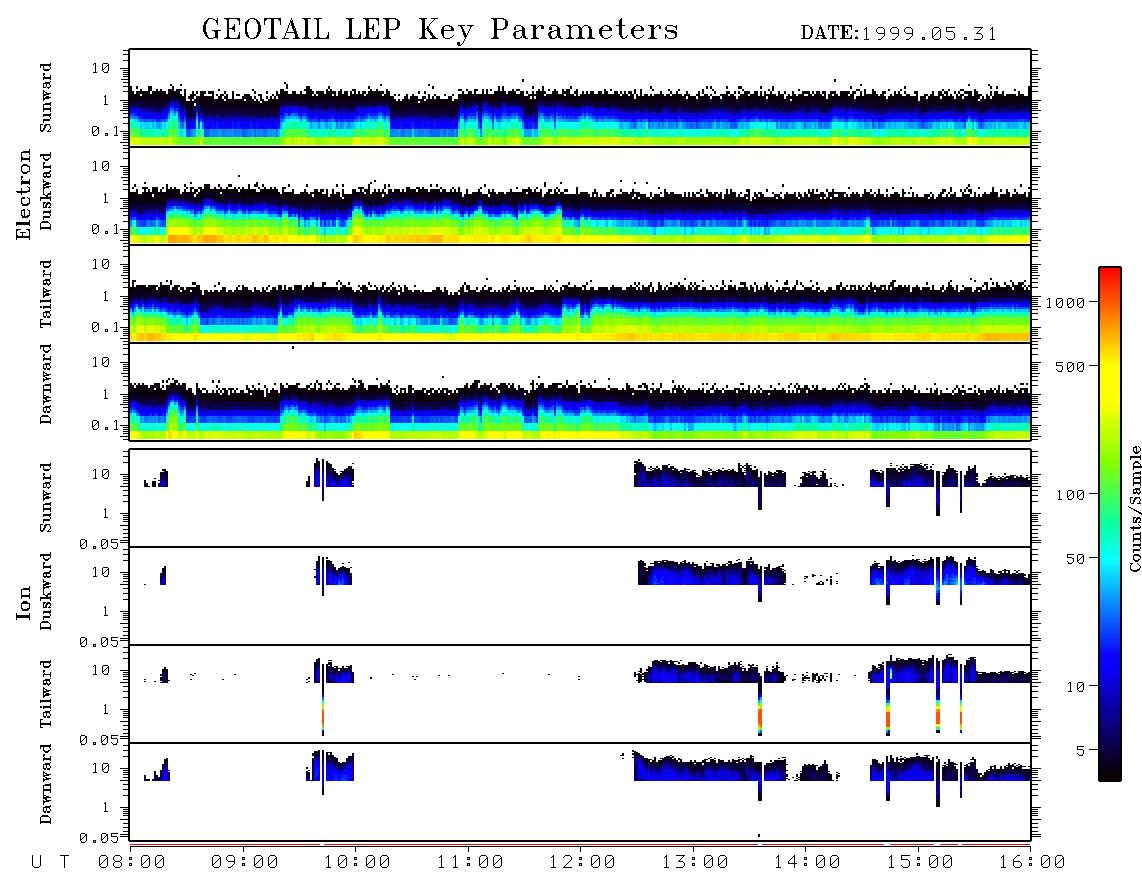The width and height of the screenshot is (1142, 880).
Task: Click the '5' colorbar tick value
Action: [x=1080, y=750]
